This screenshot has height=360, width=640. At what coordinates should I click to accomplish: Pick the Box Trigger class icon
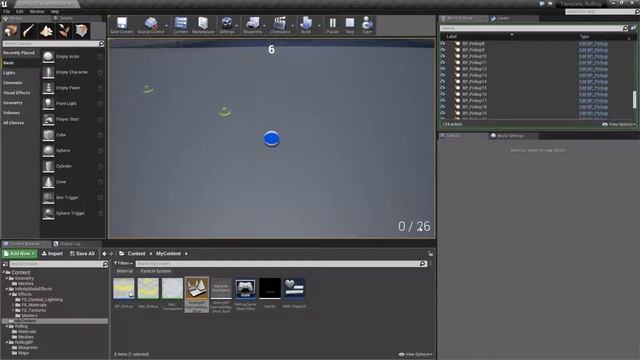[48, 198]
